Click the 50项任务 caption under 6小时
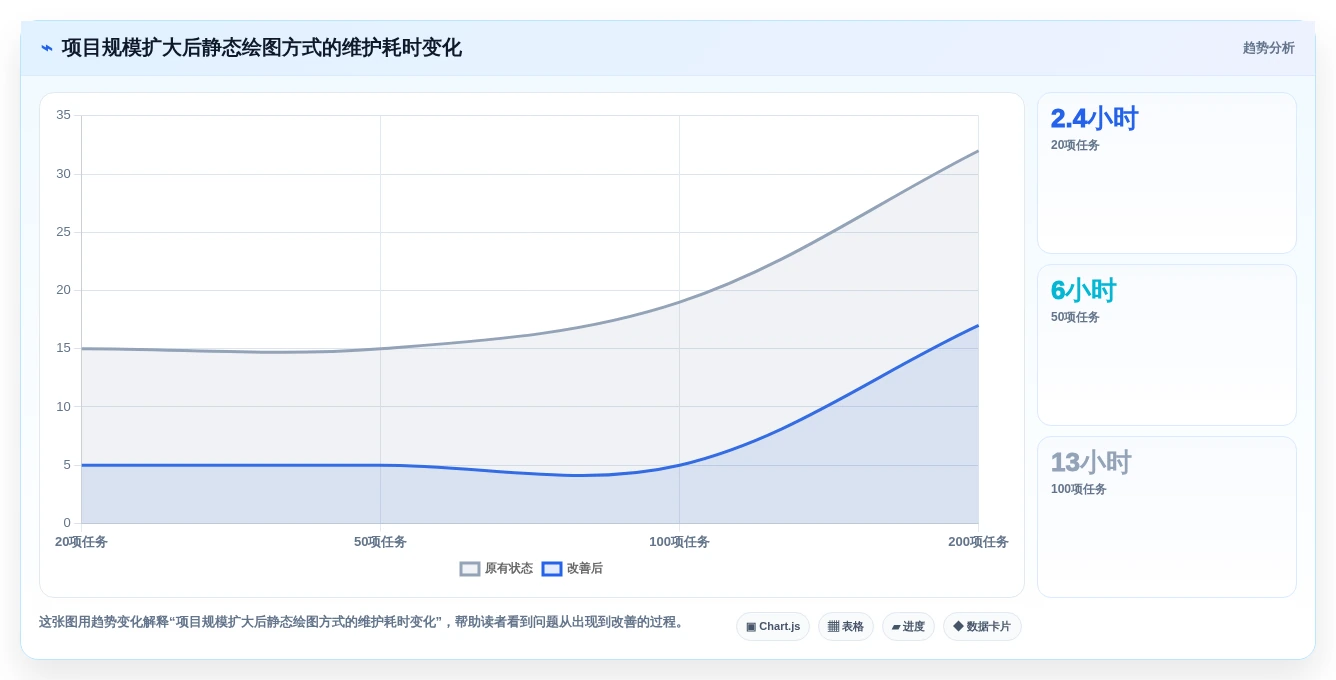Image resolution: width=1336 pixels, height=680 pixels. (x=1075, y=317)
